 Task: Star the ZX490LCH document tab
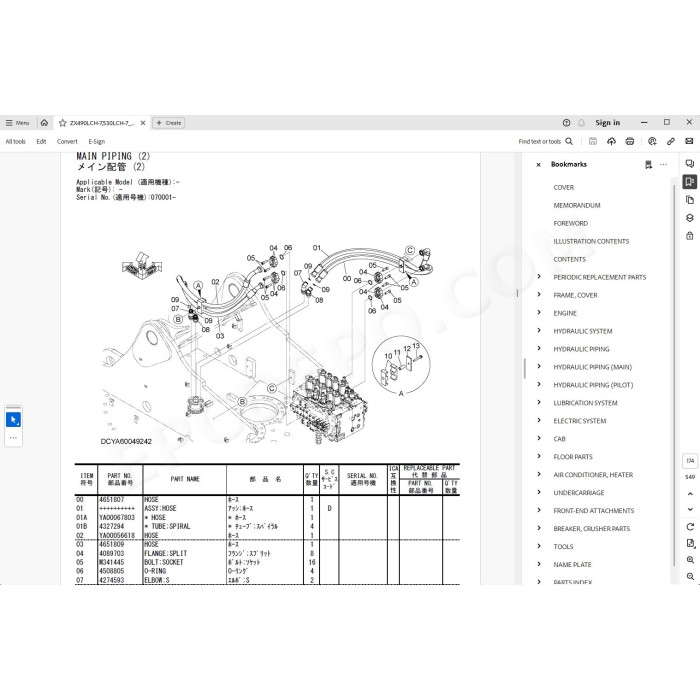tap(62, 123)
